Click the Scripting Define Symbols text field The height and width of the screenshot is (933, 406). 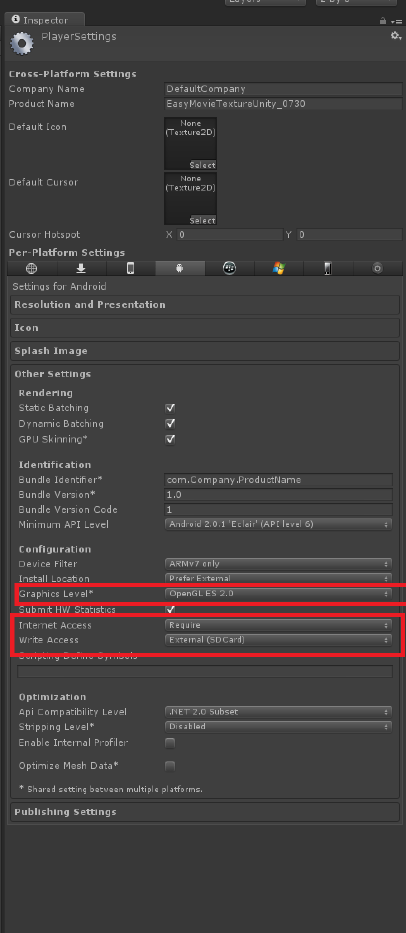205,672
